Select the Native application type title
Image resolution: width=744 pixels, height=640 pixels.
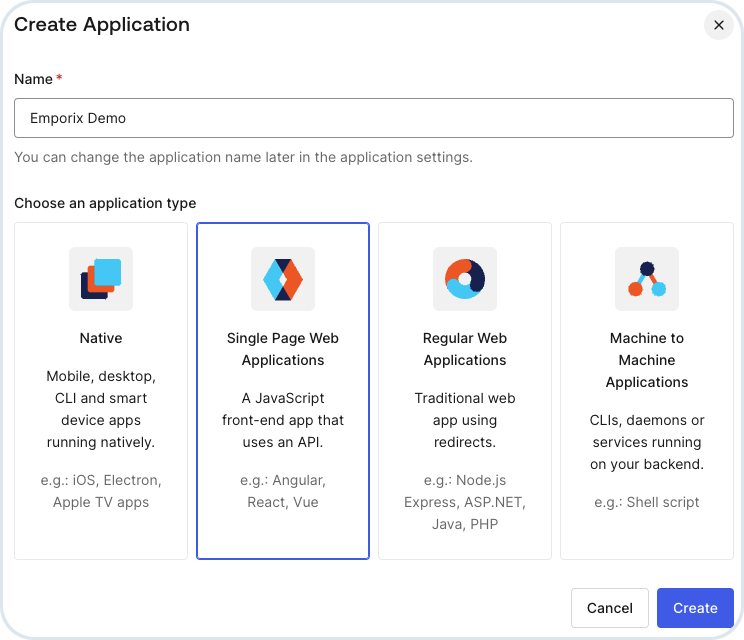click(101, 338)
